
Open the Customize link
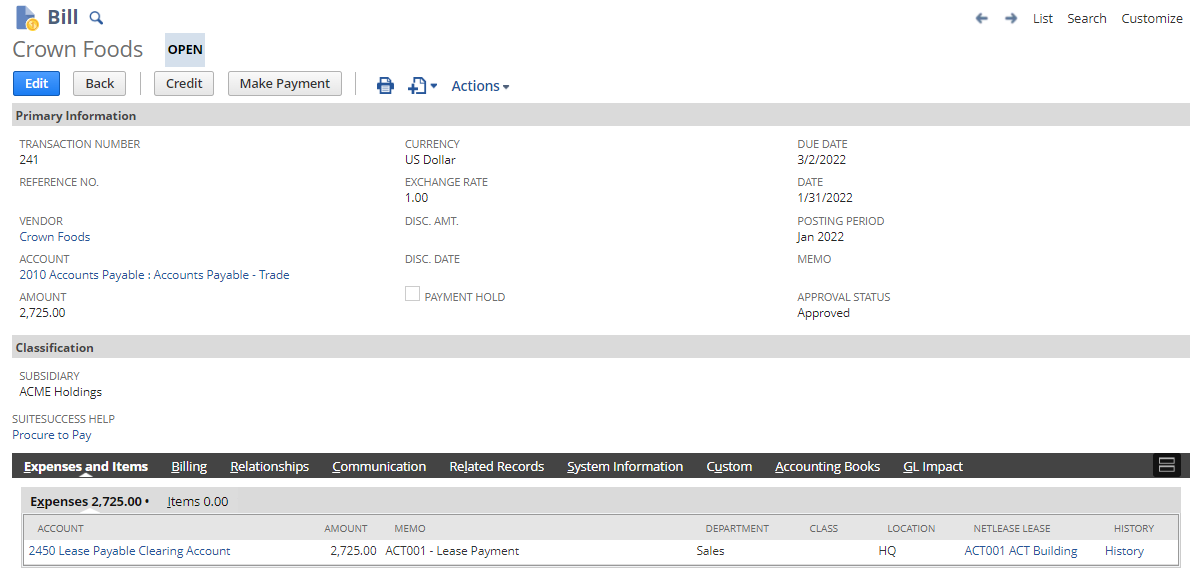[x=1151, y=18]
